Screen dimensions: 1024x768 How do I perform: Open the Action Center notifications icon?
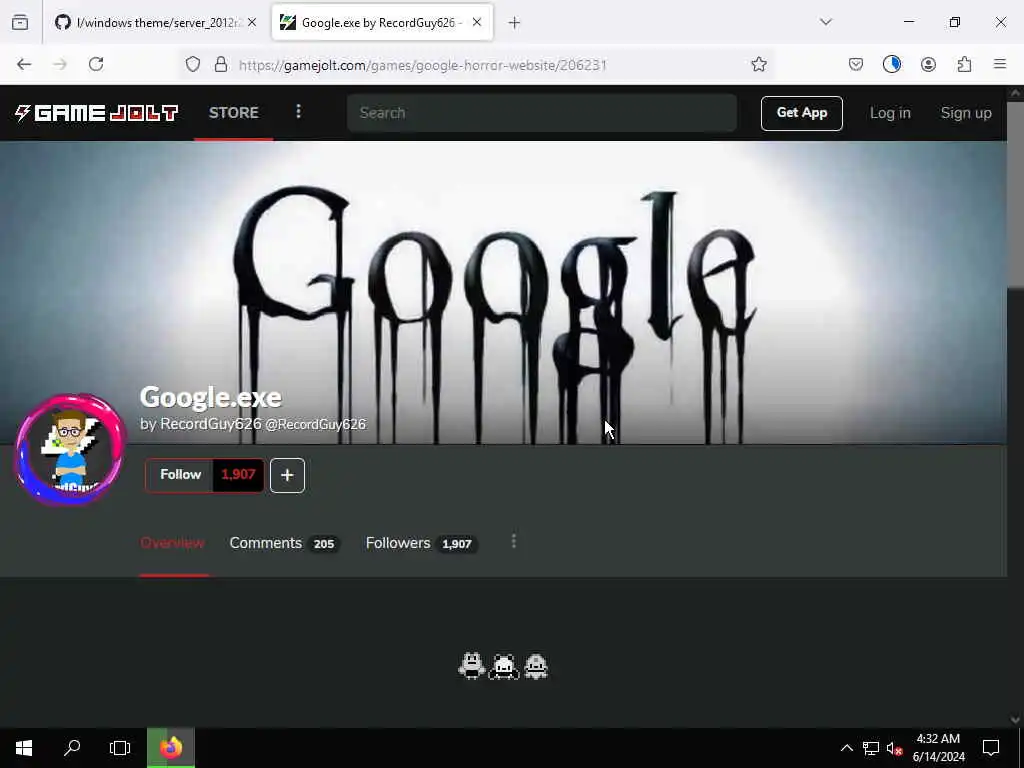(991, 748)
